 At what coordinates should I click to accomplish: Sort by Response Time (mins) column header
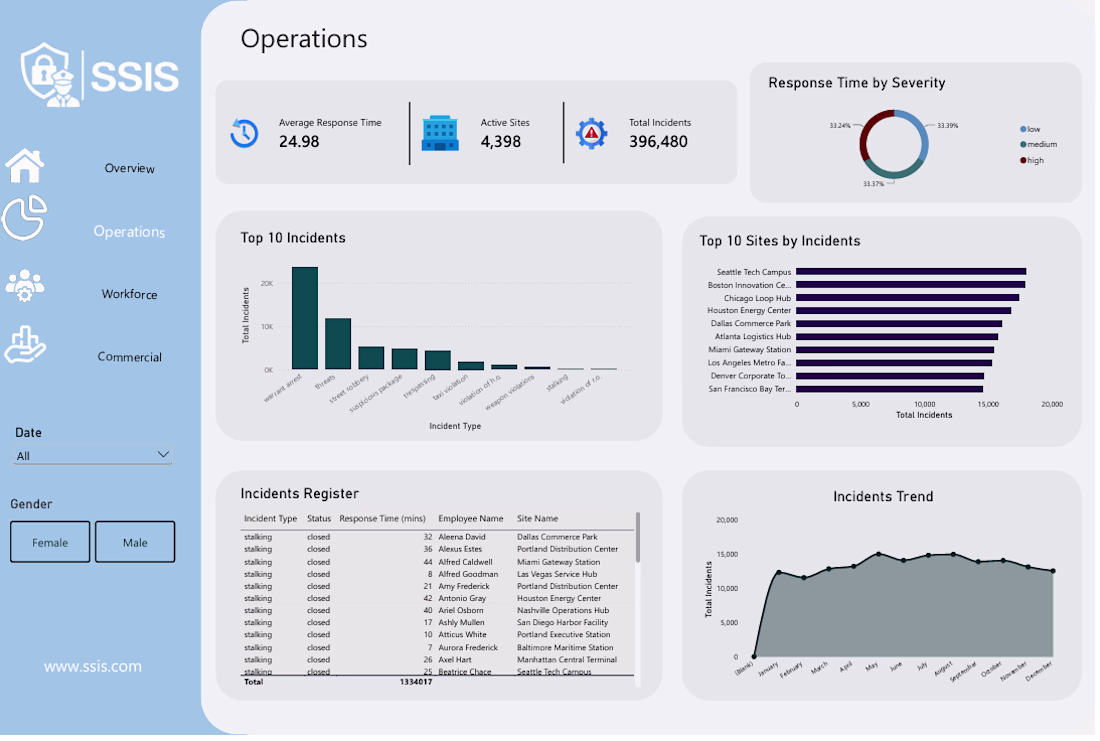(382, 519)
